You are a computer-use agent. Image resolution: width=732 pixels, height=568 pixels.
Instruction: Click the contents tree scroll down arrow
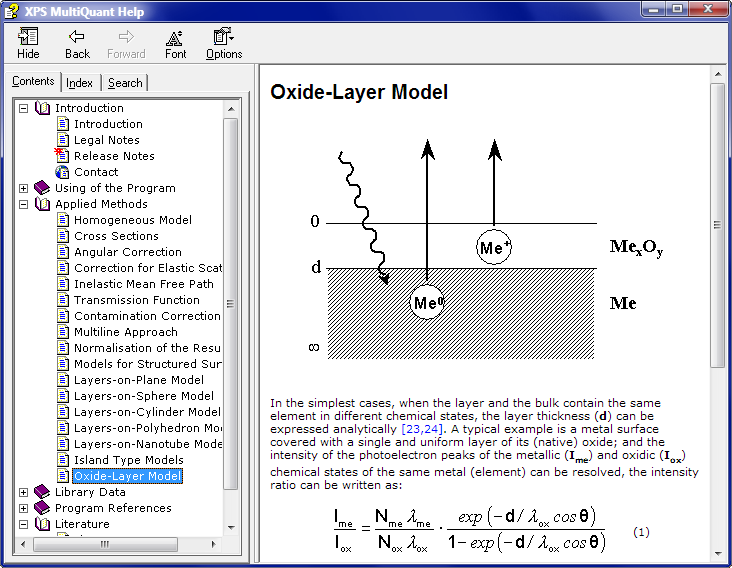point(231,527)
